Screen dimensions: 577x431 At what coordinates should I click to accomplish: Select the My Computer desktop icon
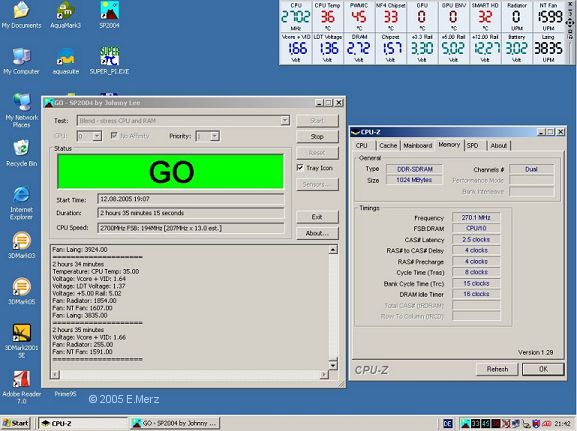point(21,61)
